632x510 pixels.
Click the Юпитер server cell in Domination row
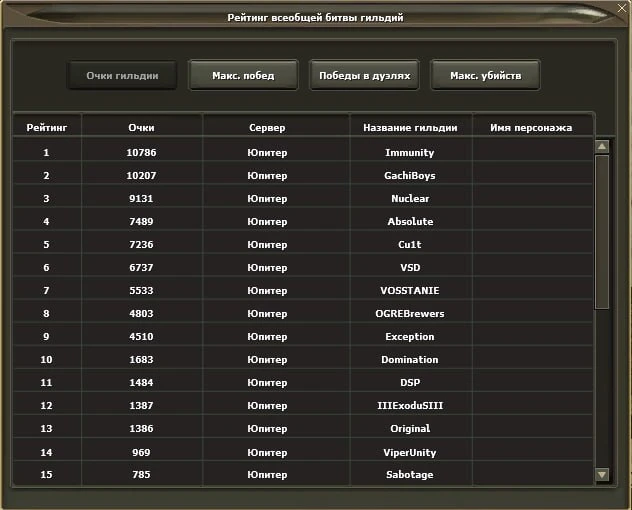pos(267,360)
